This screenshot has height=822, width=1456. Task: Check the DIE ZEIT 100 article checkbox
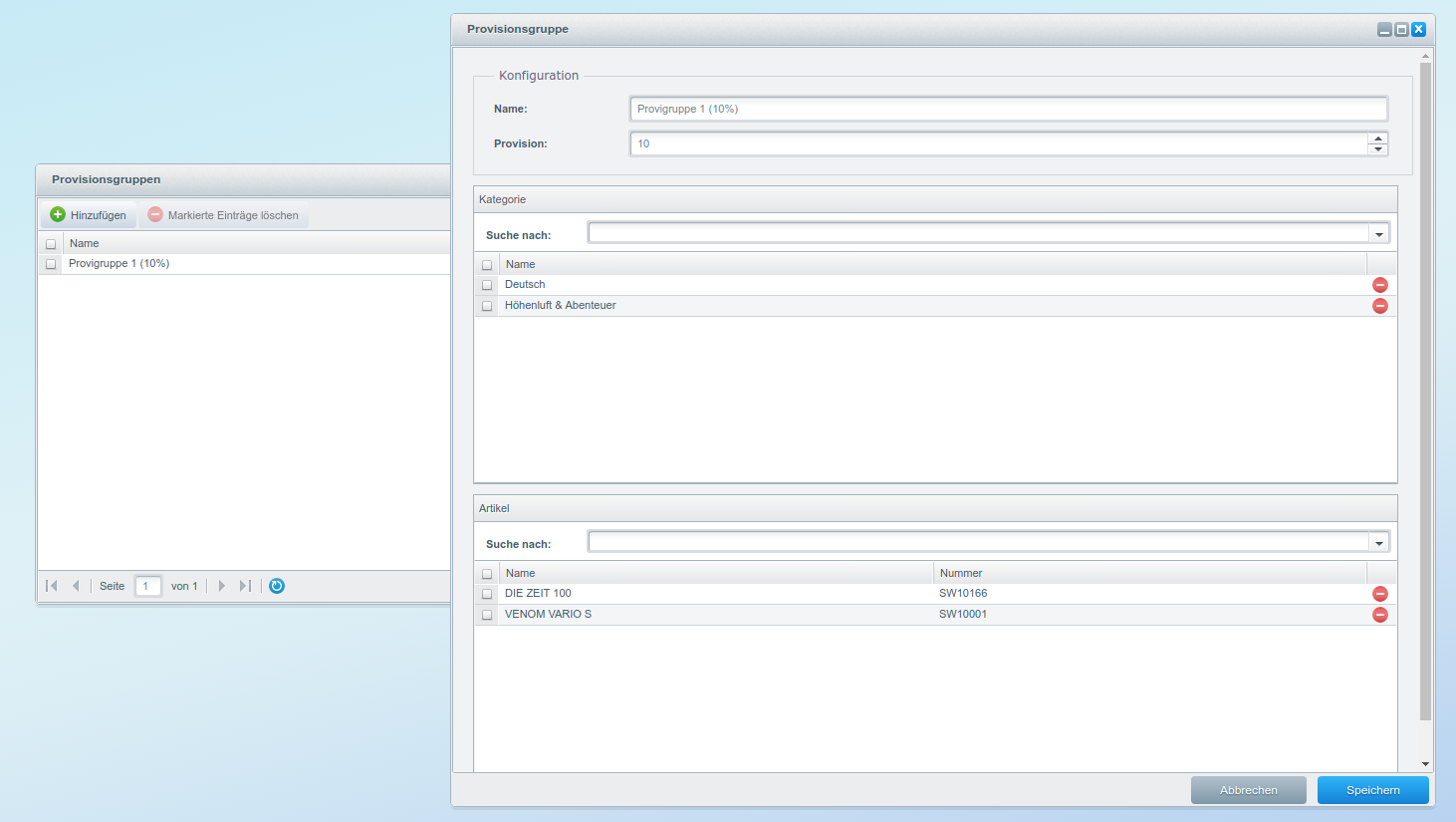coord(487,594)
